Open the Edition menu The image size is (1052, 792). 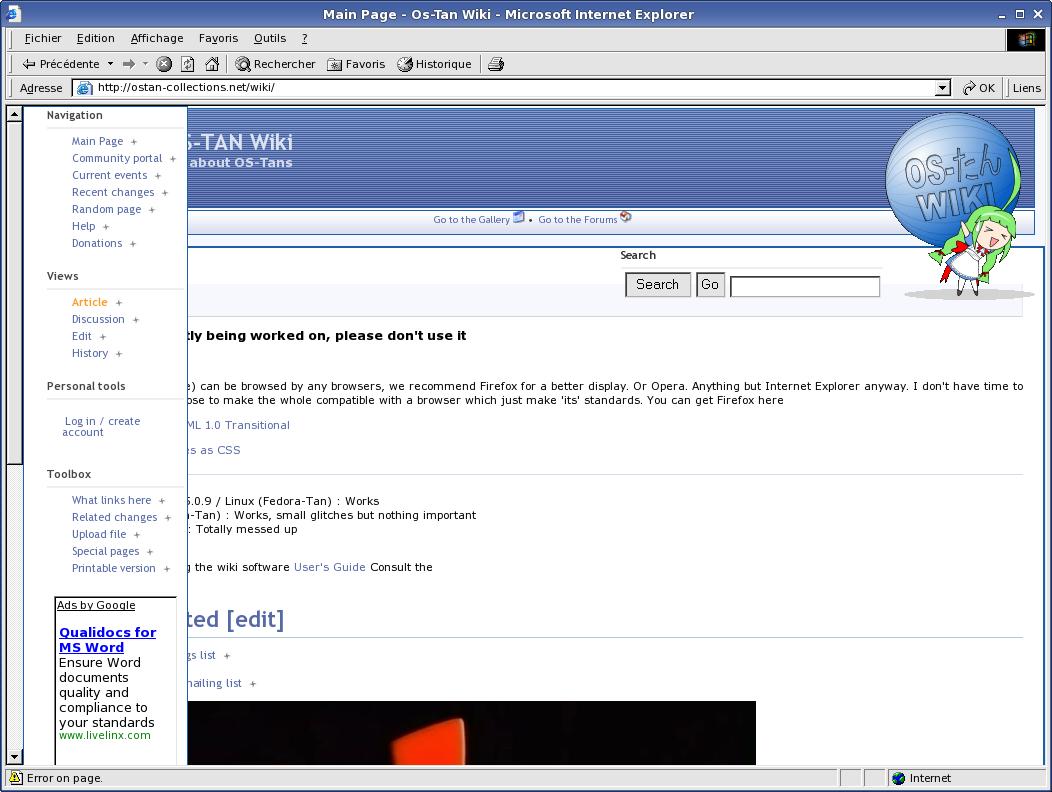(x=95, y=38)
